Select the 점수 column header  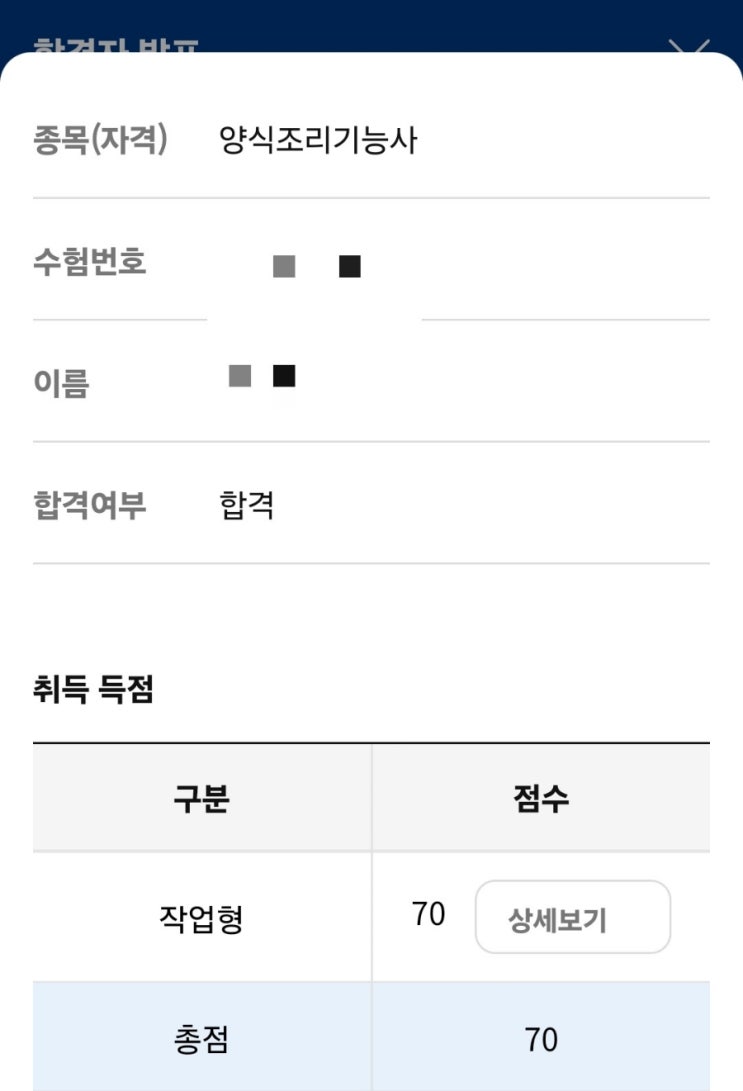(541, 799)
